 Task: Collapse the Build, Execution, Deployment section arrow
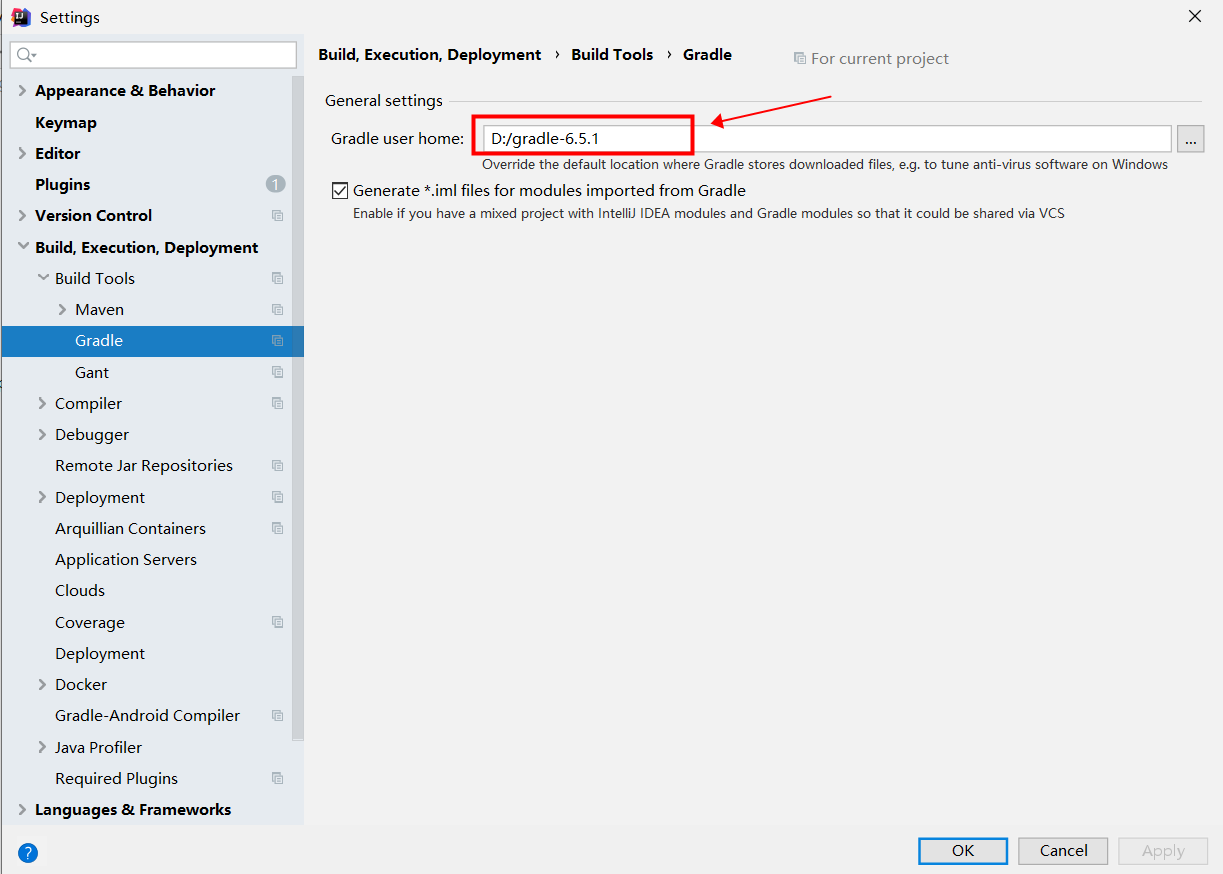[x=22, y=247]
